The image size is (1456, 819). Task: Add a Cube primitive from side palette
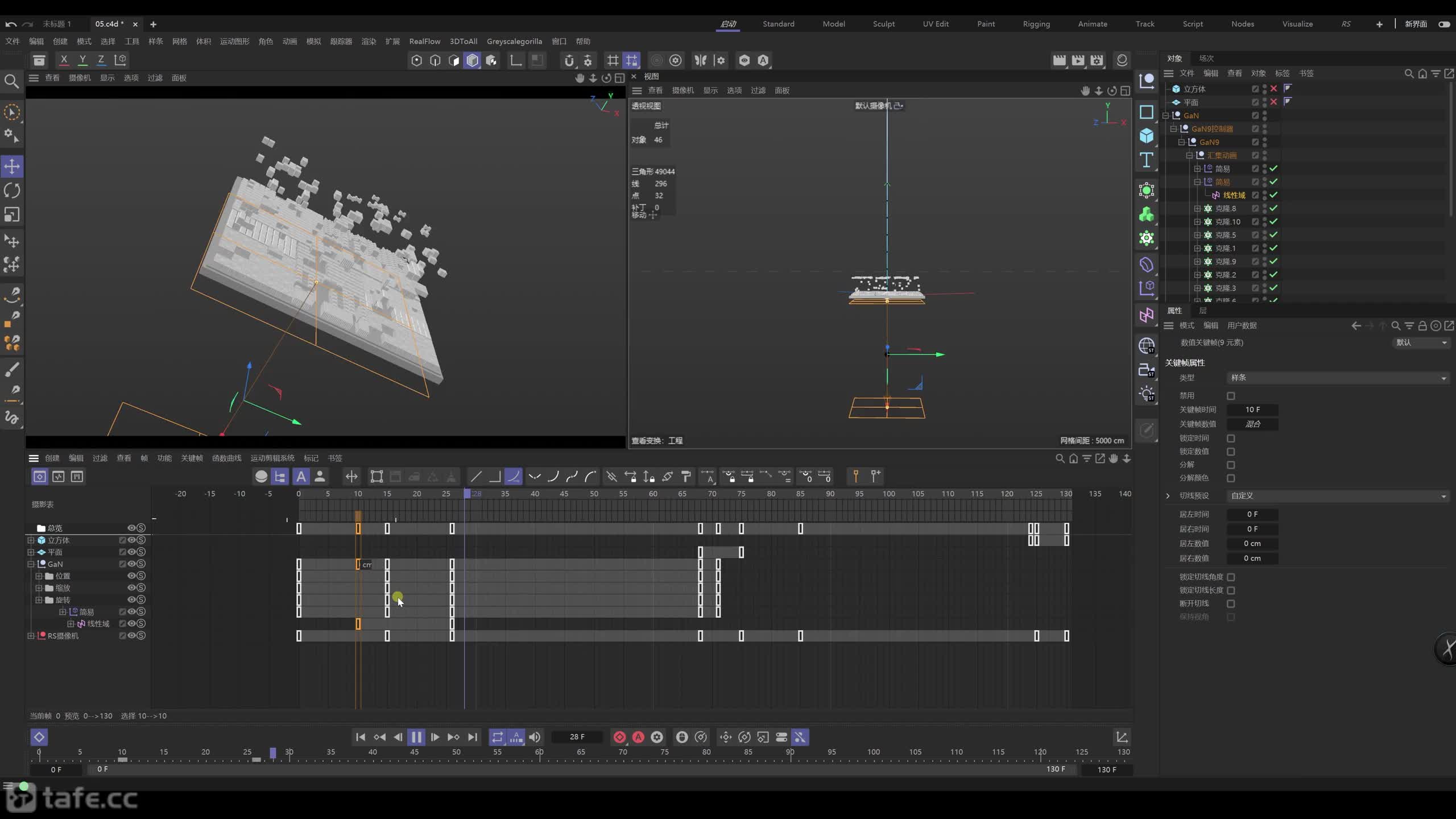tap(1147, 135)
